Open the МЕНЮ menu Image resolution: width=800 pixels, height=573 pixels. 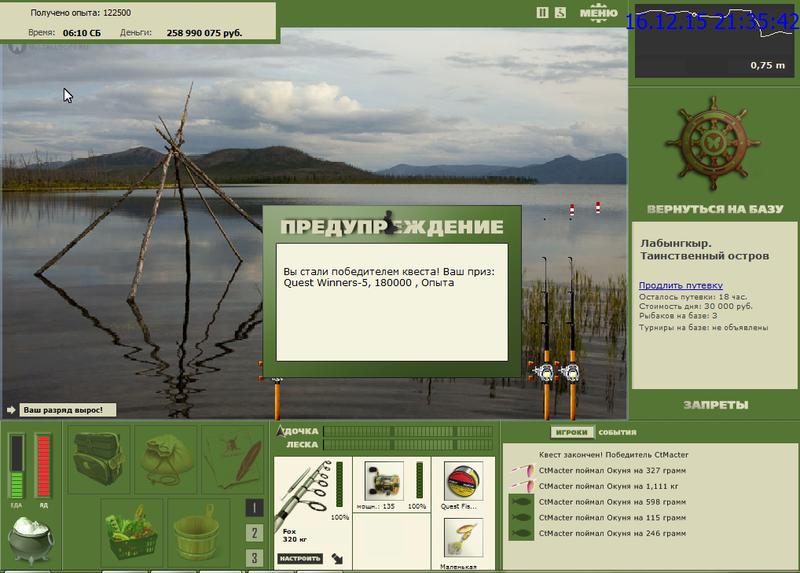(598, 13)
